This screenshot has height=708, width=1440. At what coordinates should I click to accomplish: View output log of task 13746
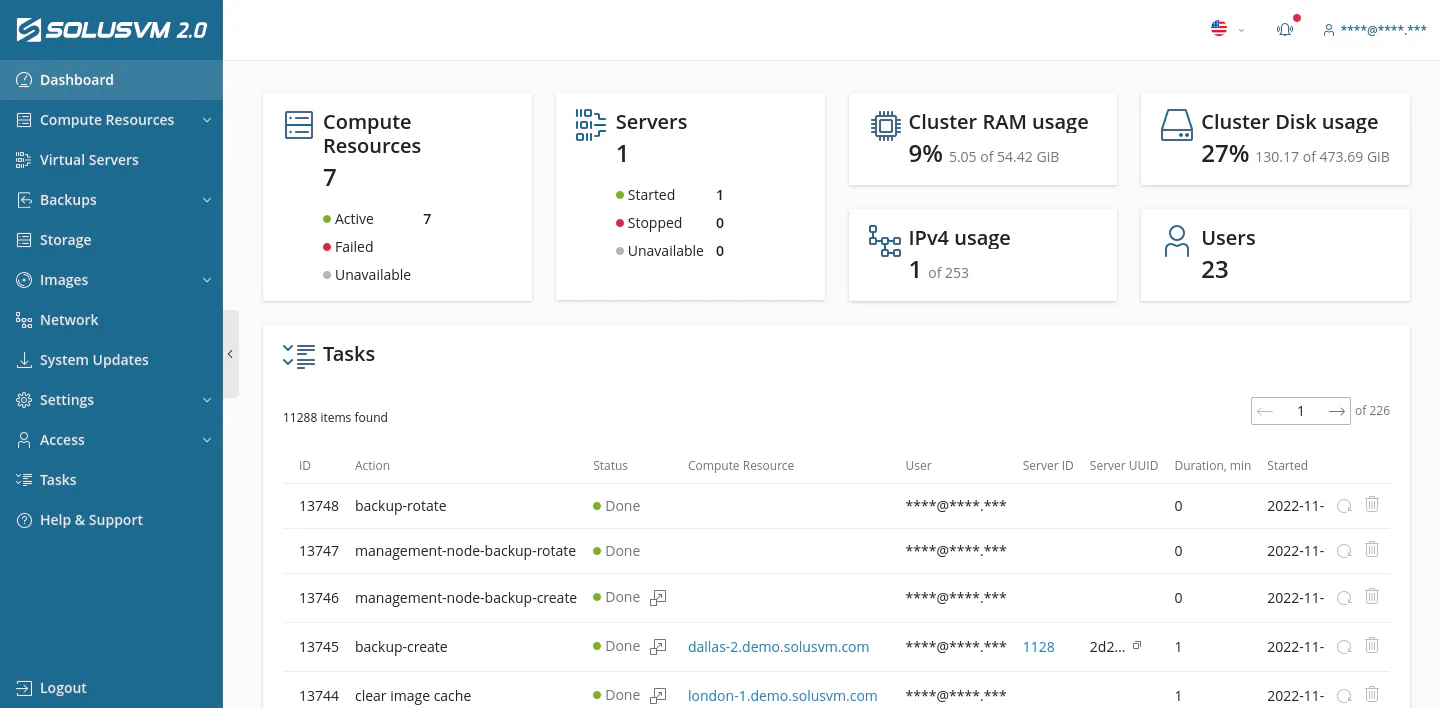pos(658,597)
